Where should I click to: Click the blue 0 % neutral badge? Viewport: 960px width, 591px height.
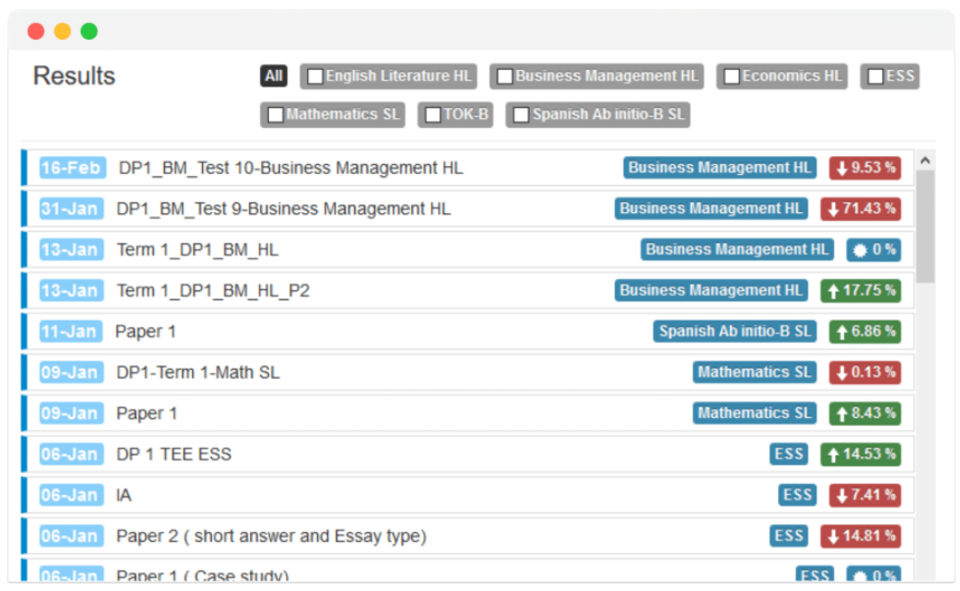(873, 250)
